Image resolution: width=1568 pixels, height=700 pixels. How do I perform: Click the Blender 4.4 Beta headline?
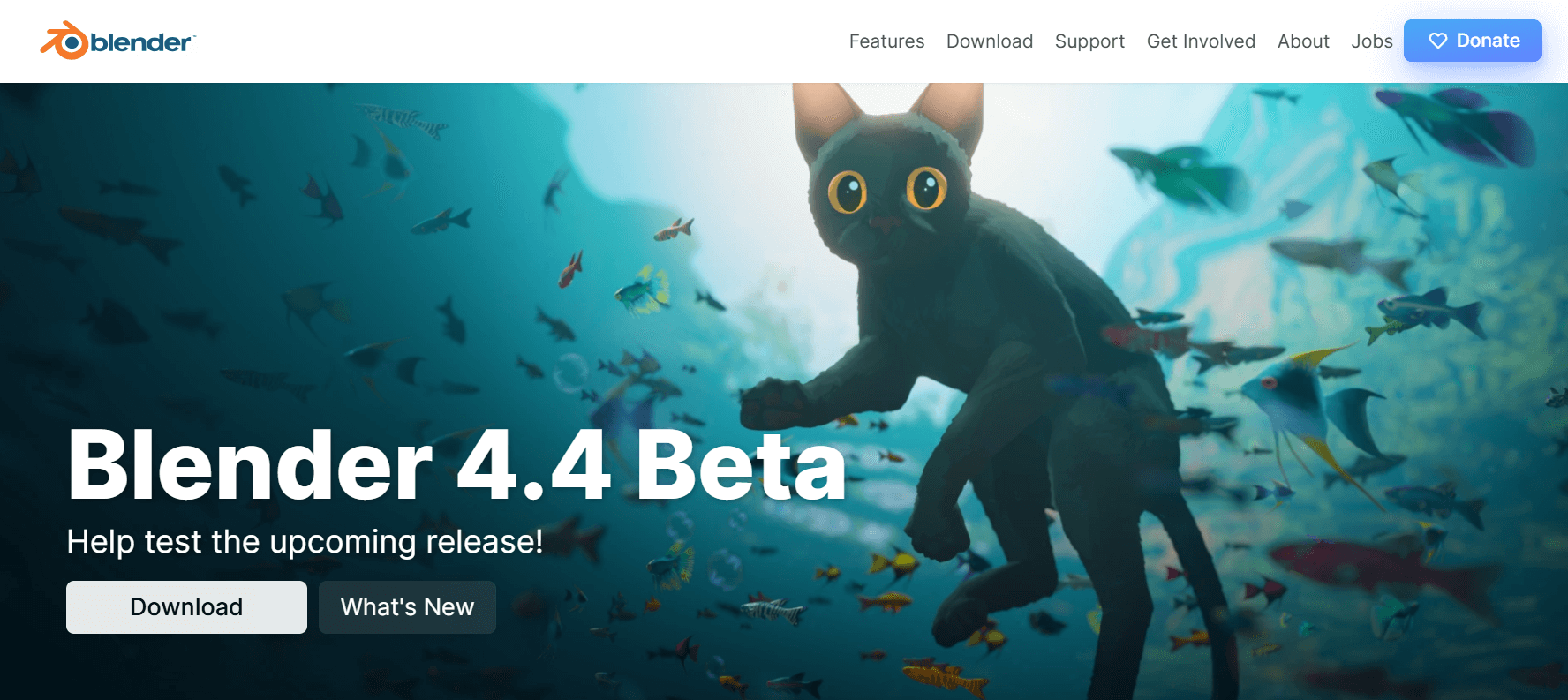coord(456,465)
